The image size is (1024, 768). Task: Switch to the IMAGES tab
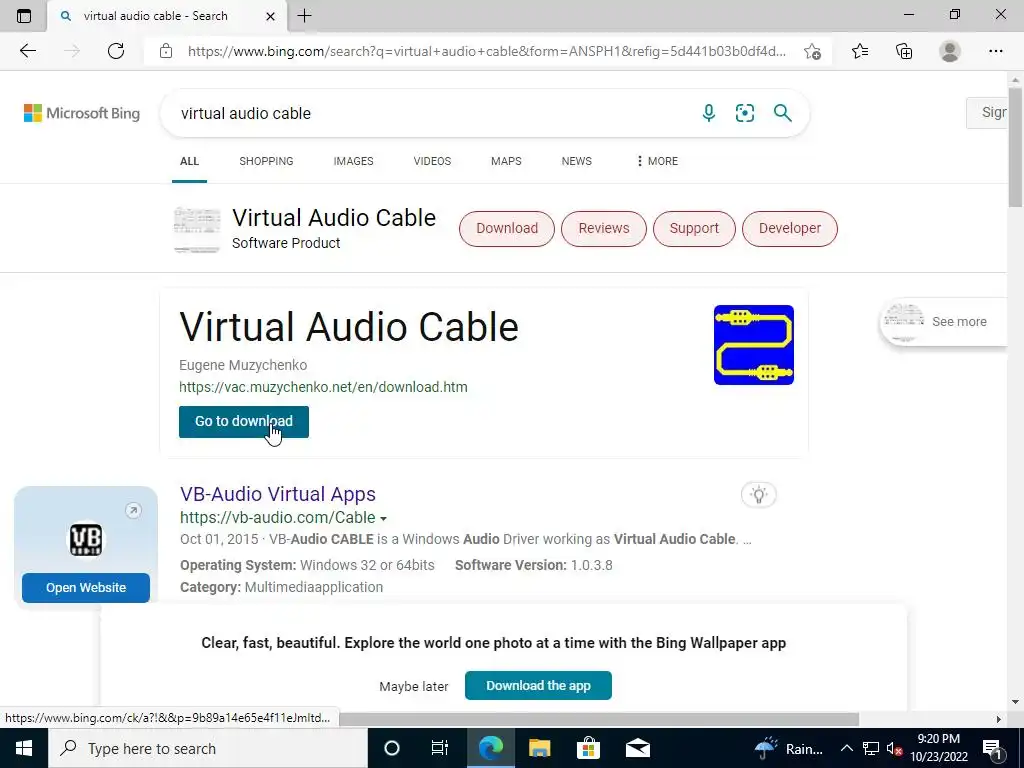point(353,161)
